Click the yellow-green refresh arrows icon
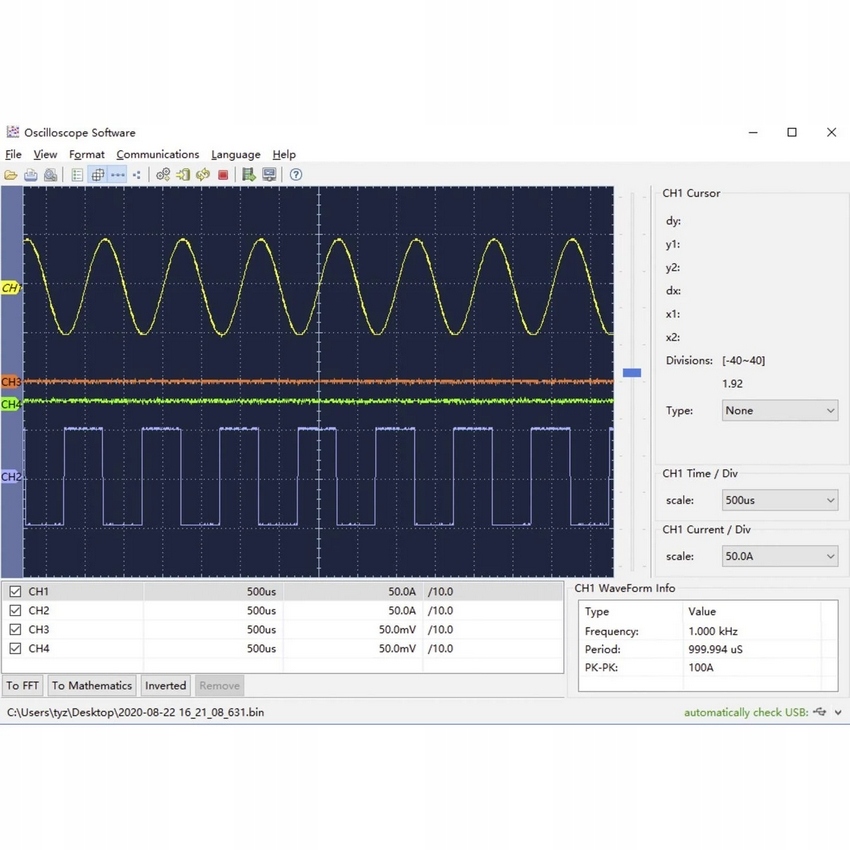This screenshot has width=850, height=850. point(203,175)
